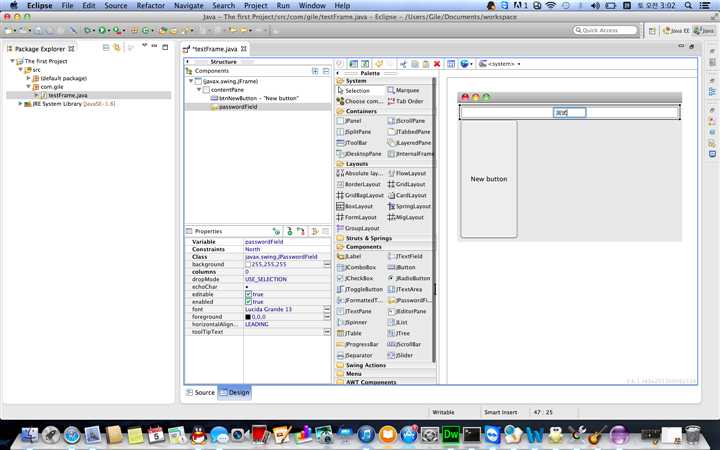Select the CardLayout item
The height and width of the screenshot is (450, 720).
[407, 196]
